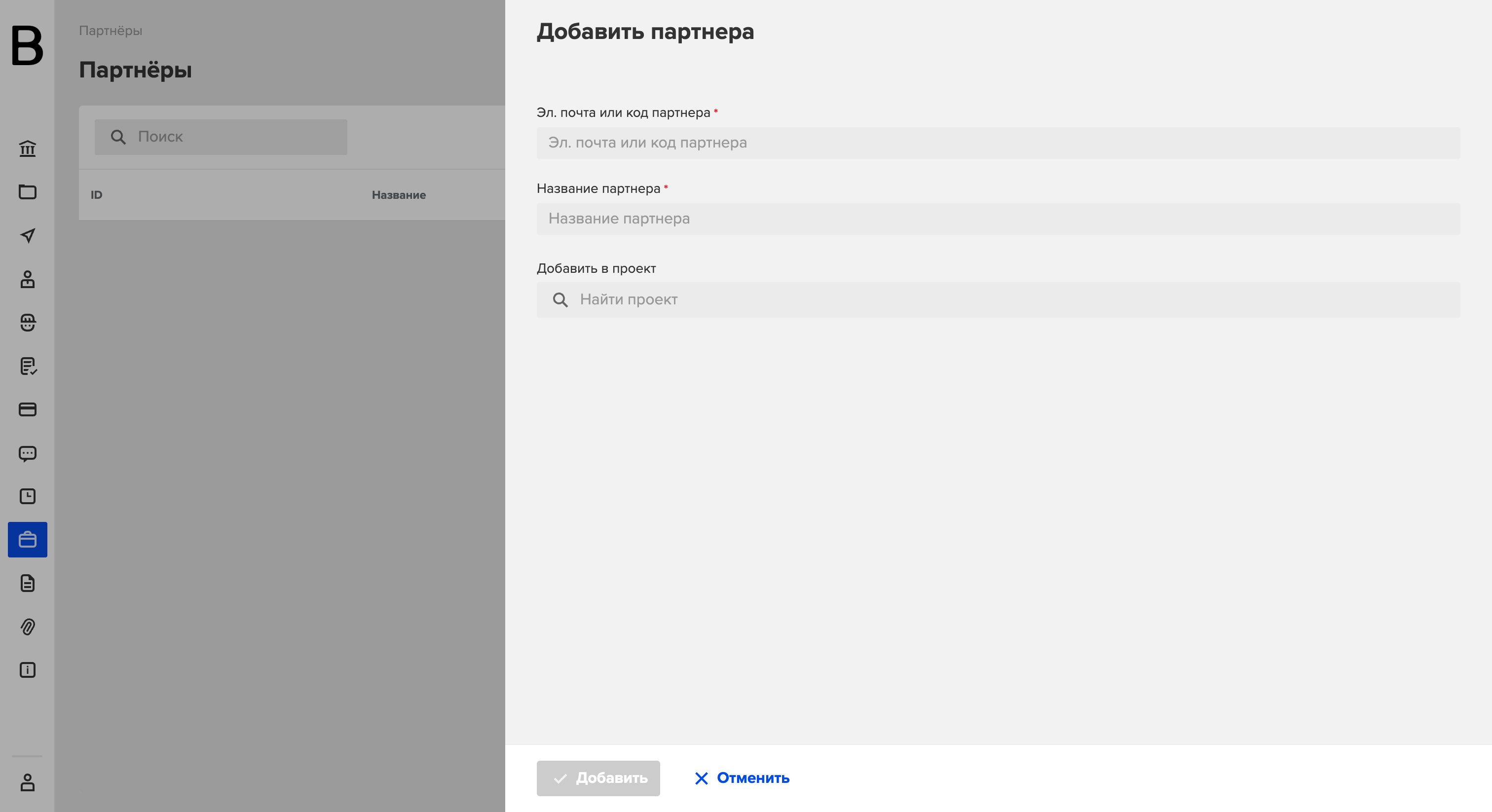The width and height of the screenshot is (1492, 812).
Task: Open the paperclip attachments sidebar icon
Action: tap(27, 627)
